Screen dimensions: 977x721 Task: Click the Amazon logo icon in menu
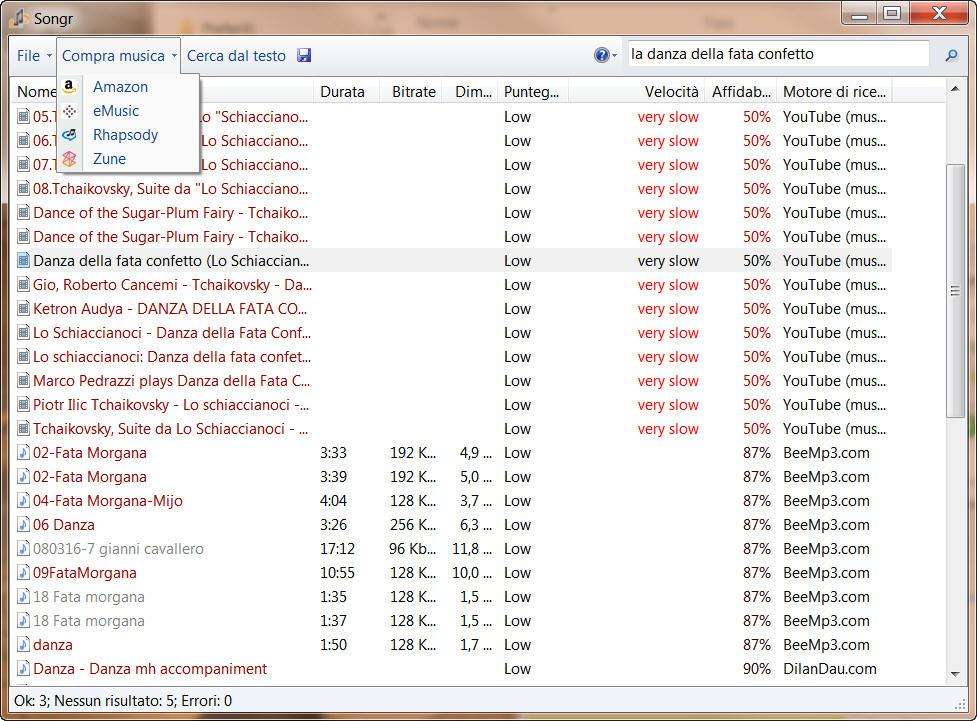[x=70, y=87]
